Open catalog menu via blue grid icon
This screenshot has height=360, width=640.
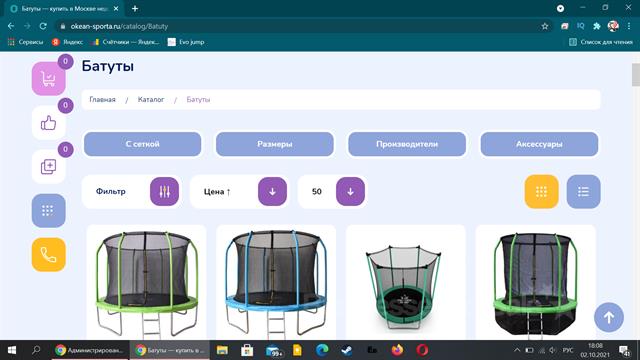(49, 211)
